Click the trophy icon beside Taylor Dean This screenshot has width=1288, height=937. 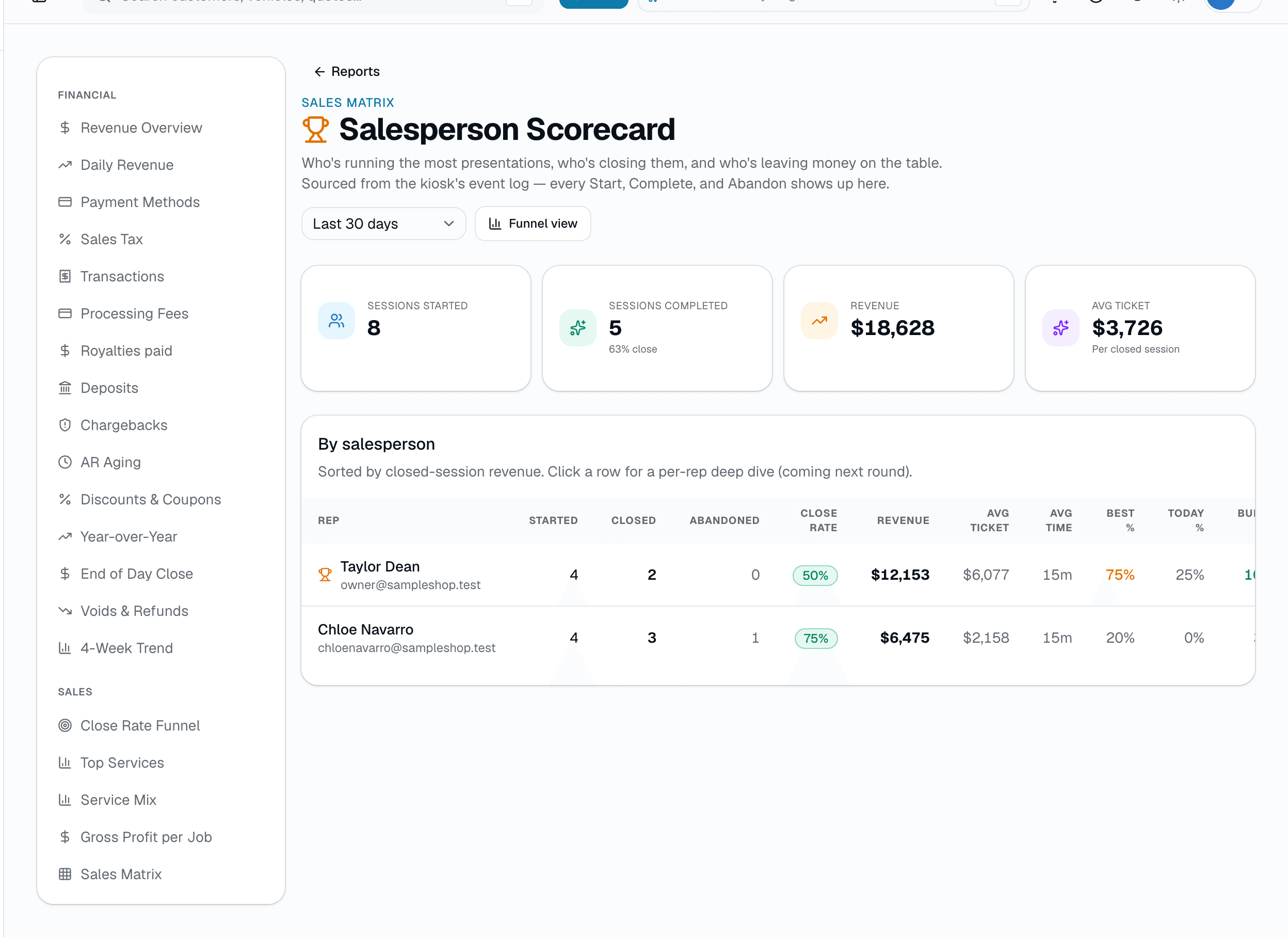pos(325,575)
